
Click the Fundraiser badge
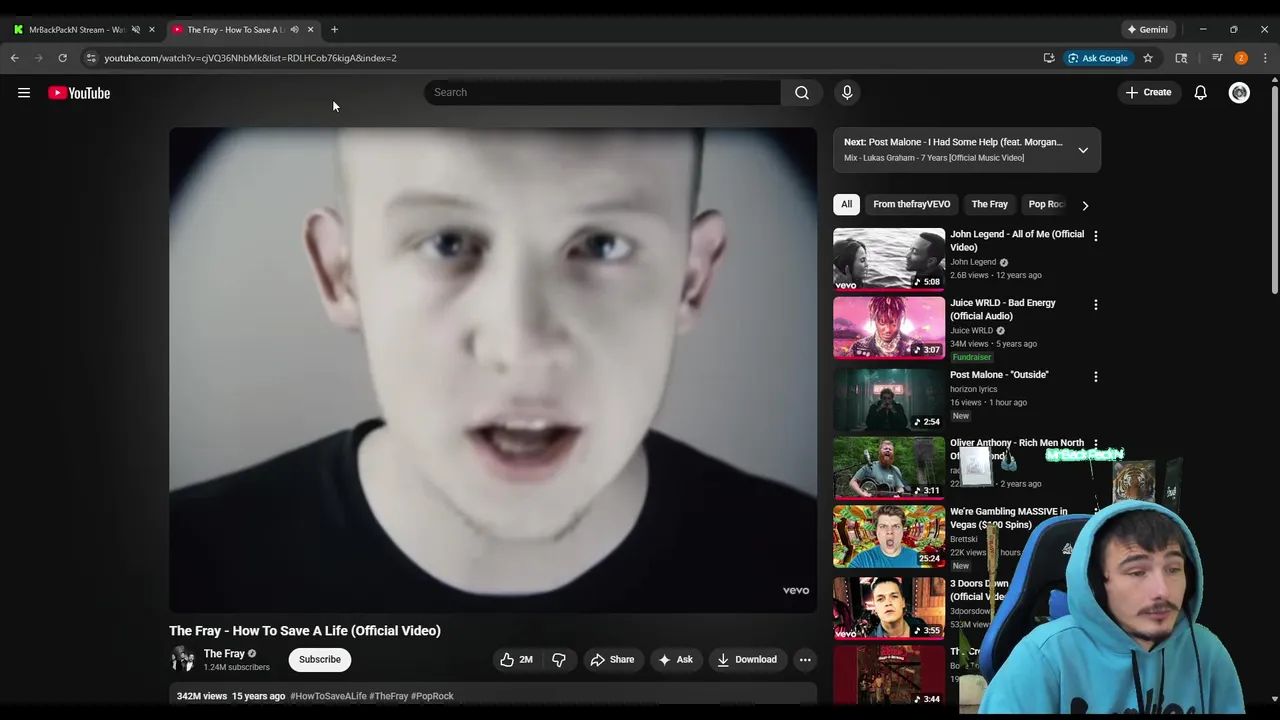(972, 357)
